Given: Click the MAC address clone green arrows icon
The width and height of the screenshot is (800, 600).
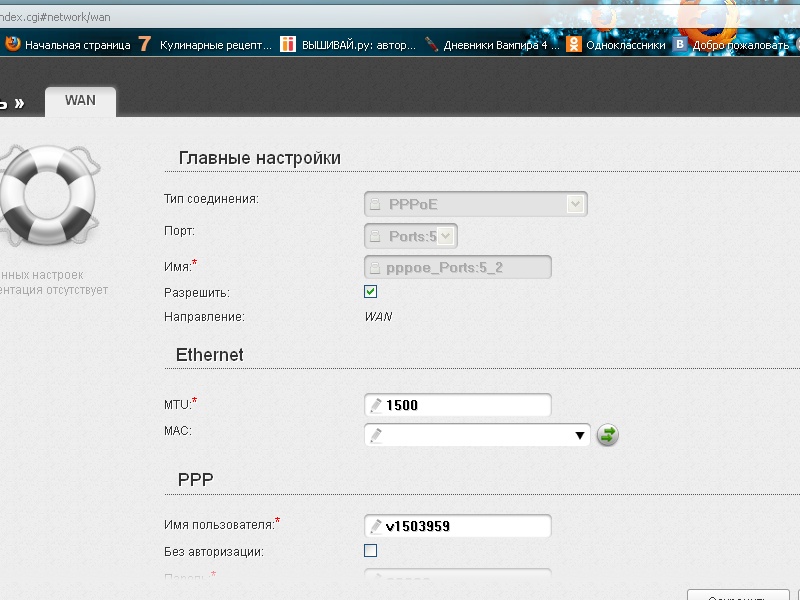Looking at the screenshot, I should 608,435.
